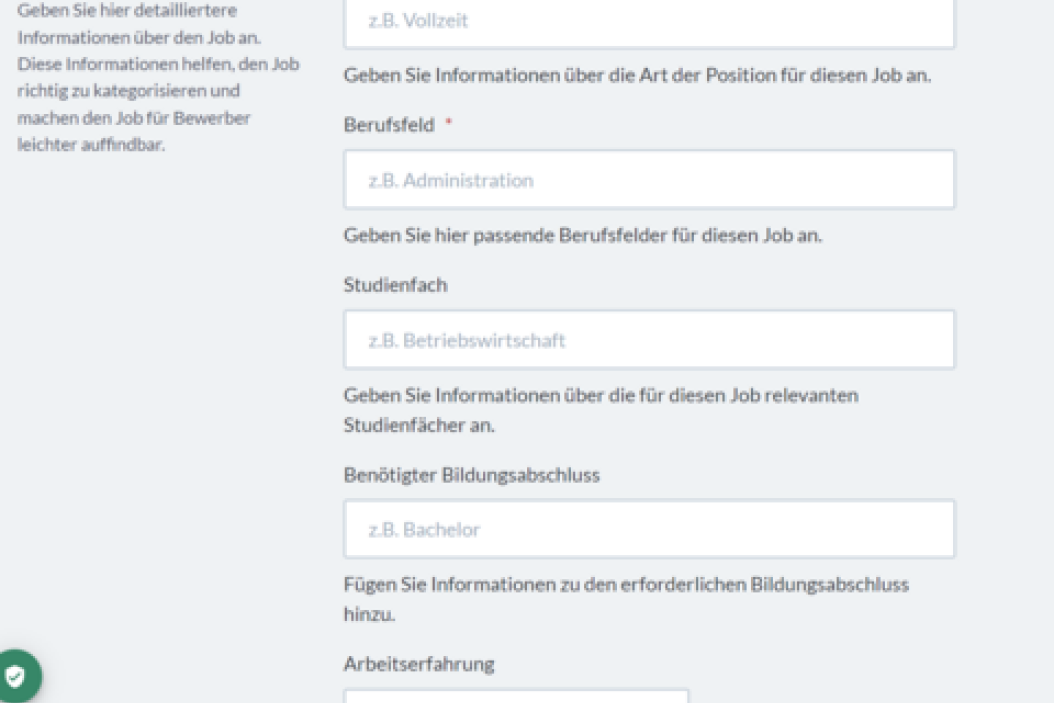The width and height of the screenshot is (1054, 703).
Task: Open the Arbeitserfahrung field below its label
Action: click(516, 696)
